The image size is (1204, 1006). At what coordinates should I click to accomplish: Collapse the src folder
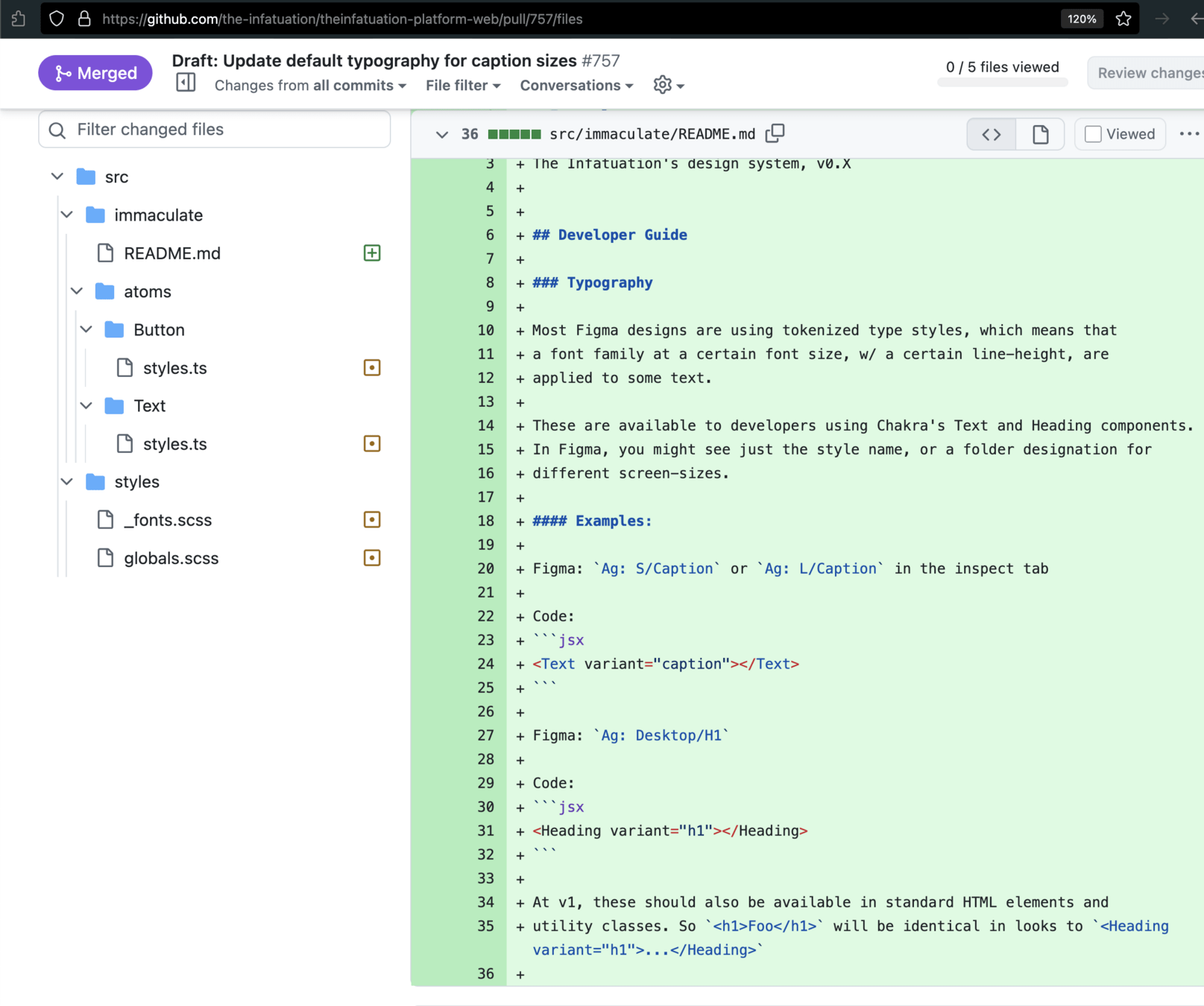57,177
